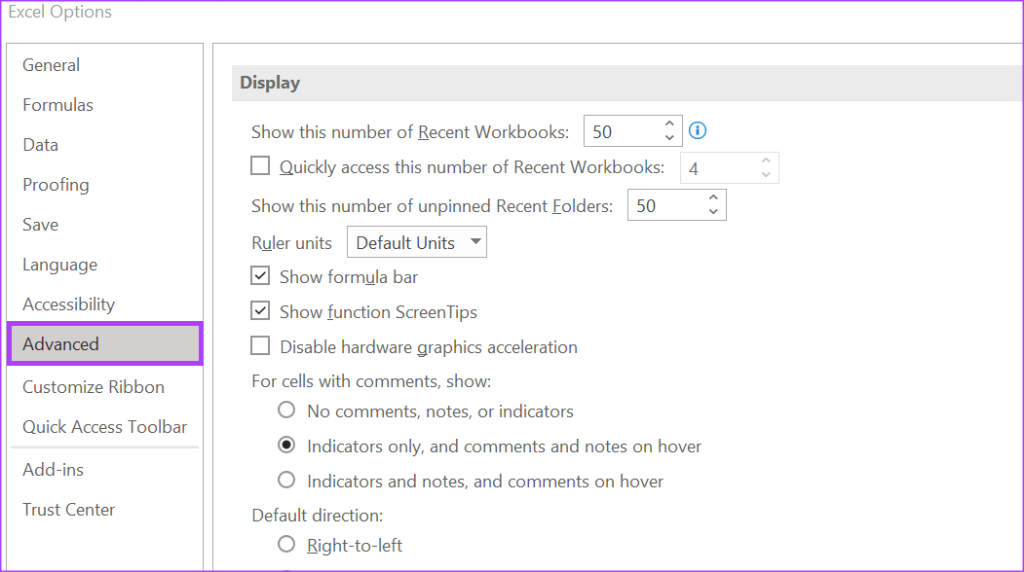
Task: Select No comments, notes, or indicators
Action: 286,410
